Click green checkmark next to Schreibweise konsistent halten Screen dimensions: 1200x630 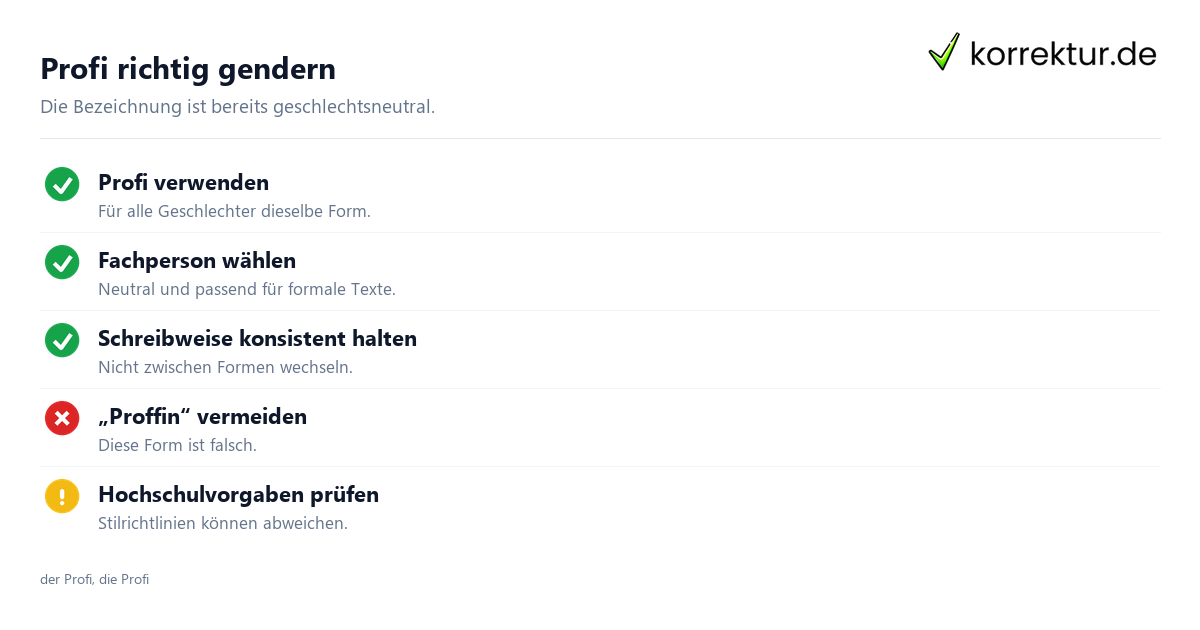coord(62,340)
